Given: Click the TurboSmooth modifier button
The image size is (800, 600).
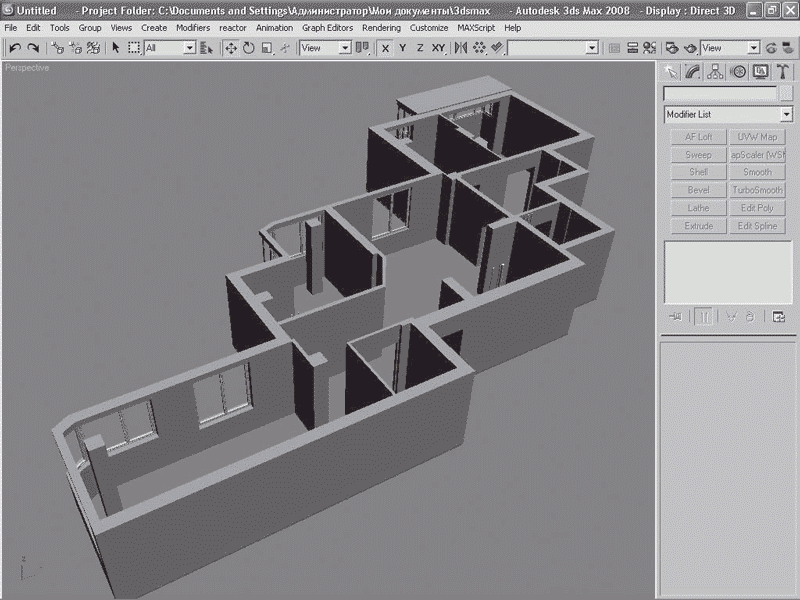Looking at the screenshot, I should point(757,190).
